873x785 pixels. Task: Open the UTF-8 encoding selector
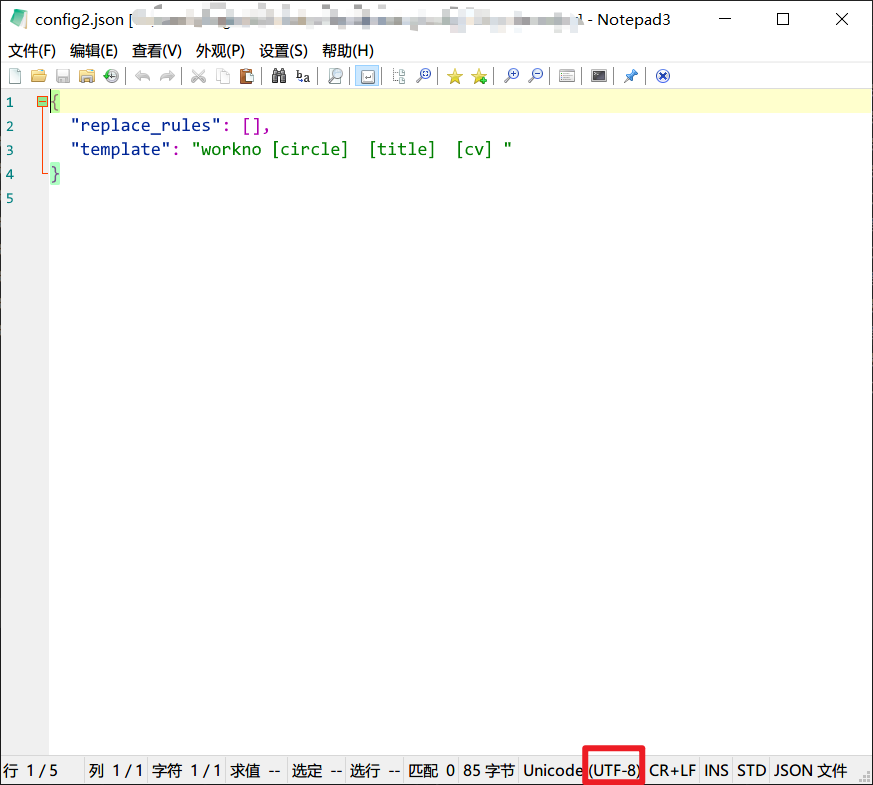pos(613,770)
